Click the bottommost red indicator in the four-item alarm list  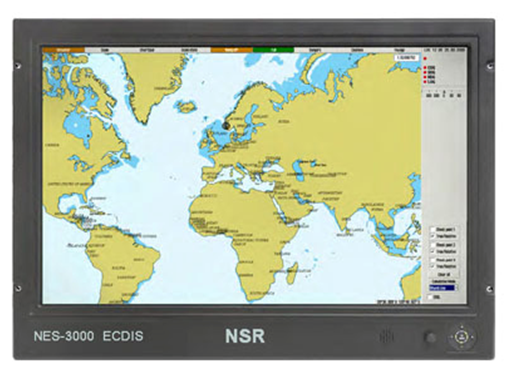pos(425,81)
